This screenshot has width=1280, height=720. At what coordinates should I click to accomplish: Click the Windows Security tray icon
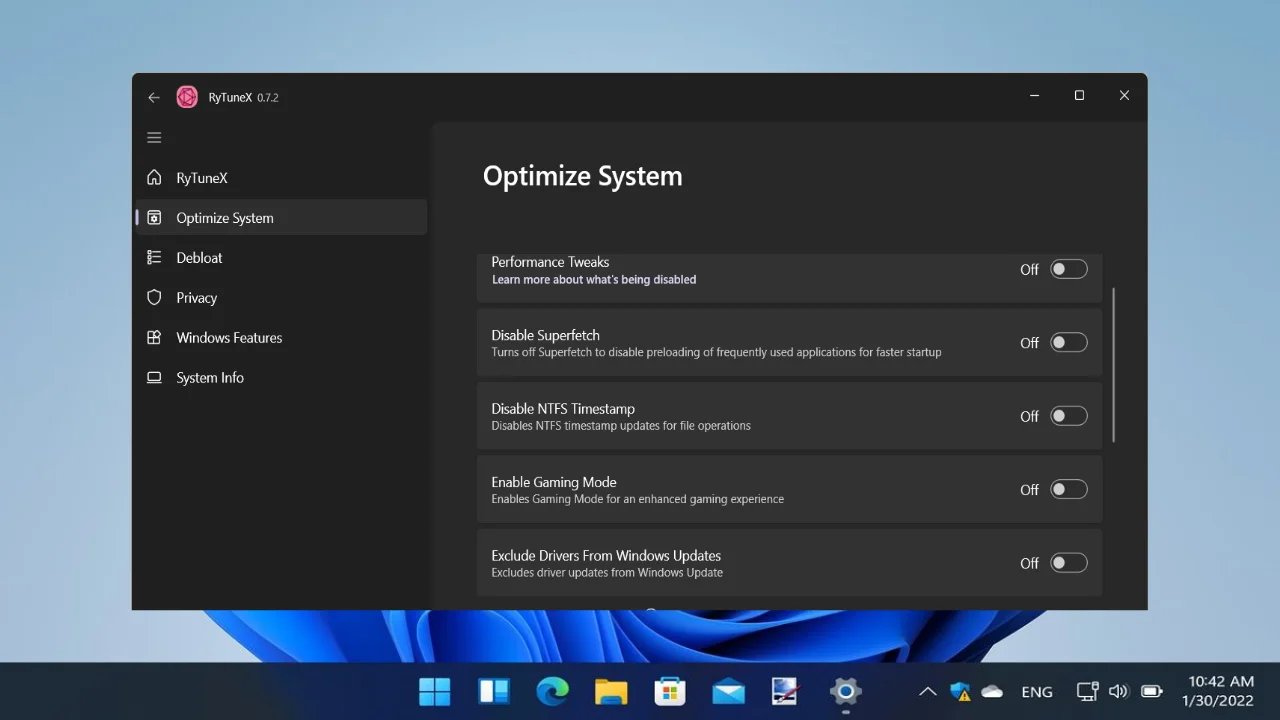(961, 691)
